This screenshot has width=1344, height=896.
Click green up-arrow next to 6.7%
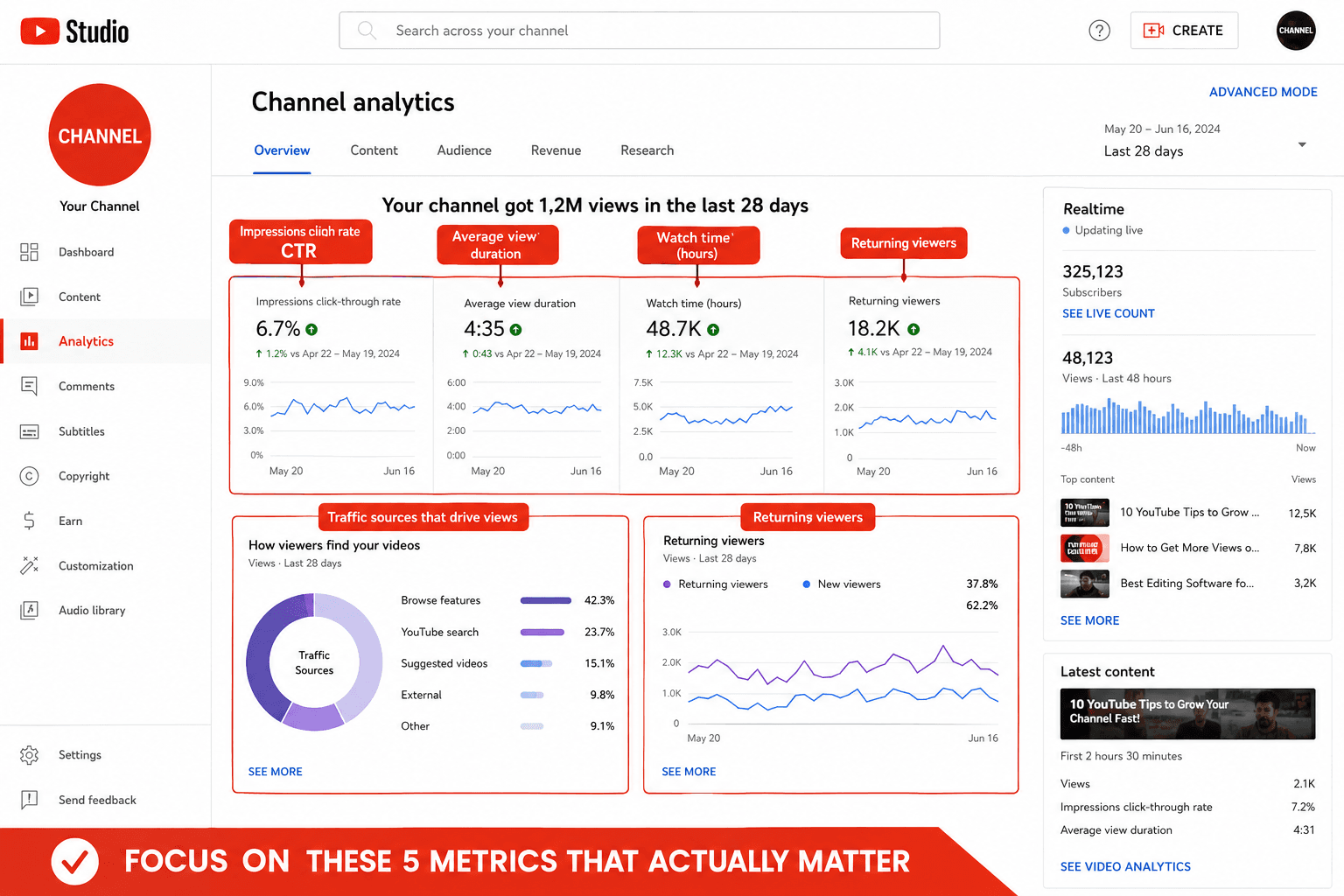[x=311, y=330]
